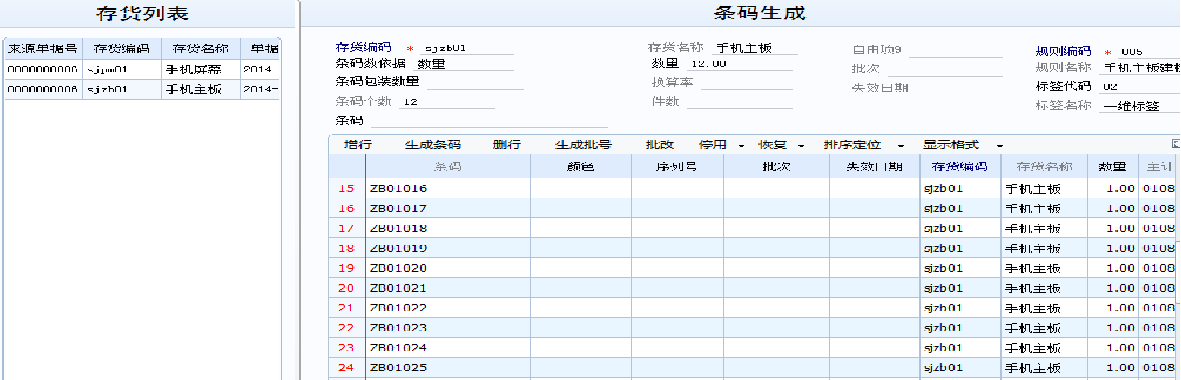The width and height of the screenshot is (1181, 380).
Task: Click 生成批号 in the grid toolbar
Action: [x=583, y=144]
